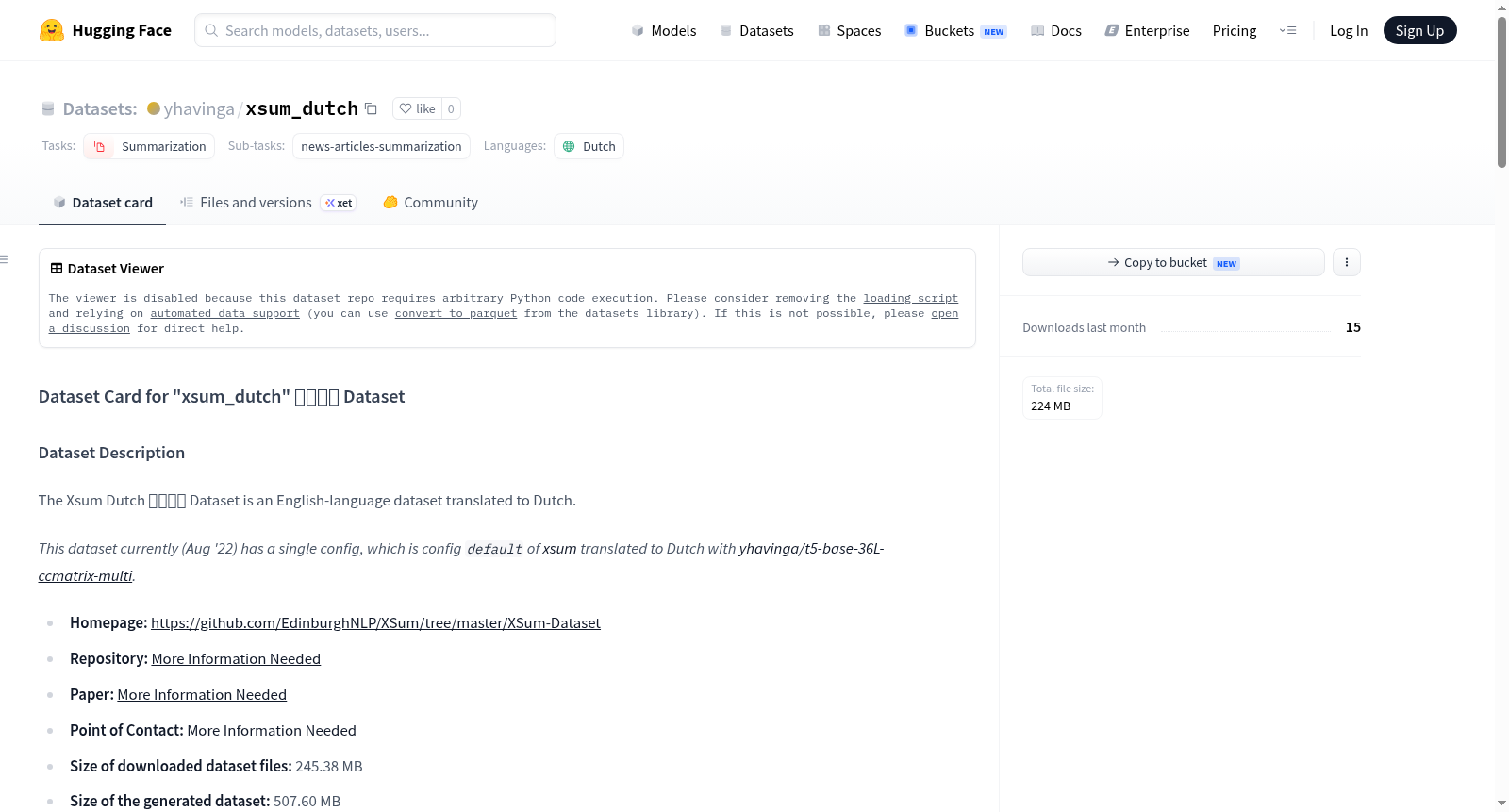
Task: Open Buckets from the top navigation
Action: 955,30
